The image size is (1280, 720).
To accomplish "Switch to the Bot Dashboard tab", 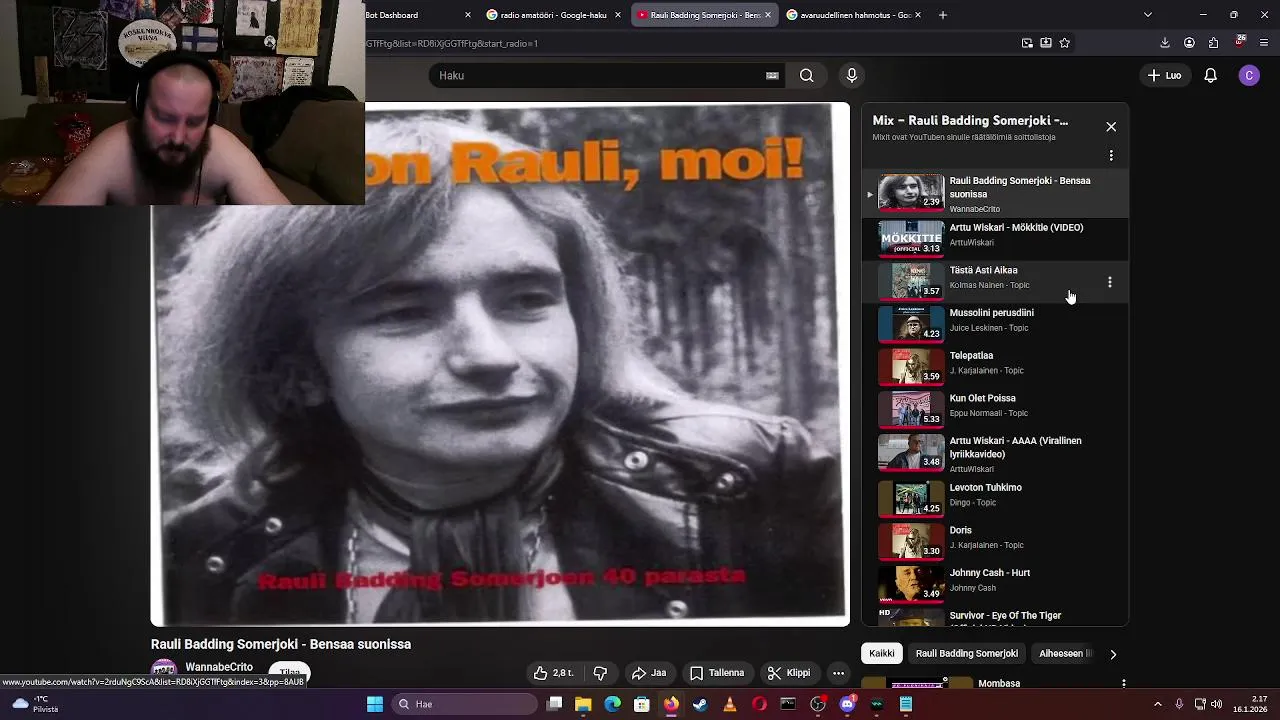I will click(417, 15).
